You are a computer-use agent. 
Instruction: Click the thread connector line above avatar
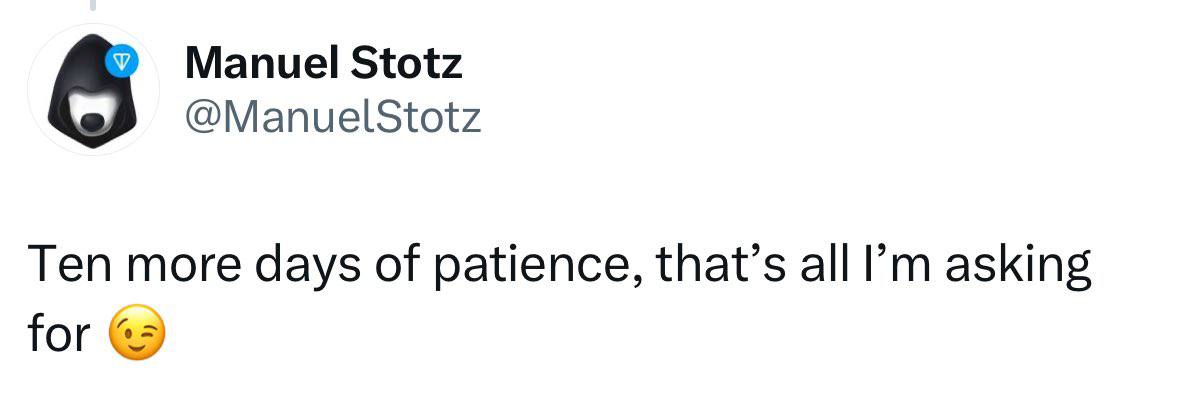pyautogui.click(x=93, y=5)
